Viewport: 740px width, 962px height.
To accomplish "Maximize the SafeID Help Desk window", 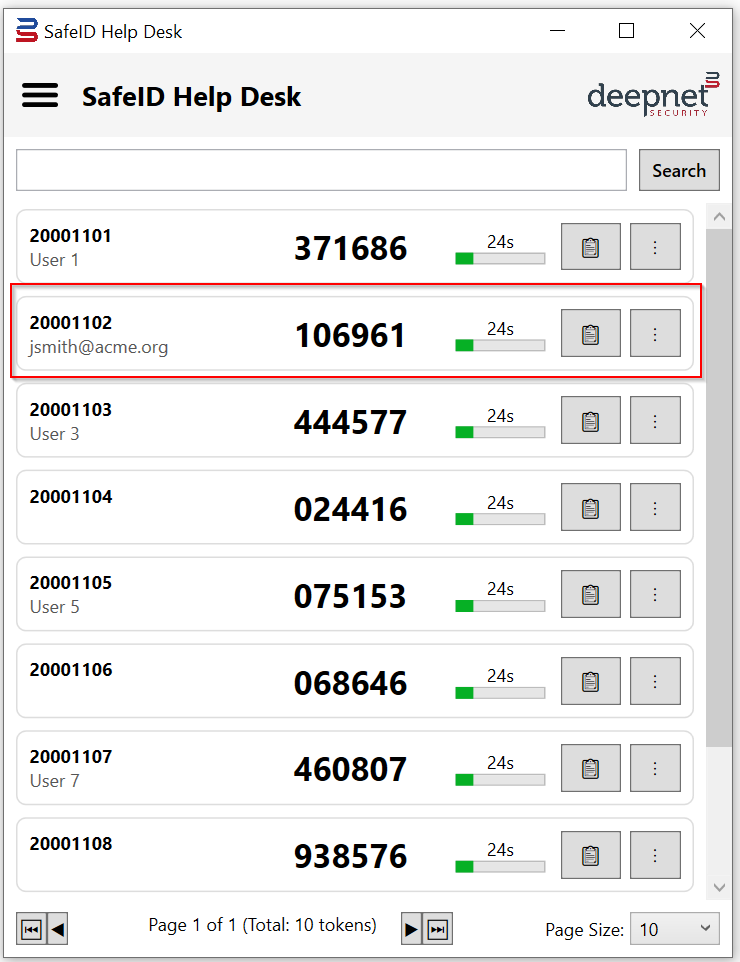I will tap(626, 30).
